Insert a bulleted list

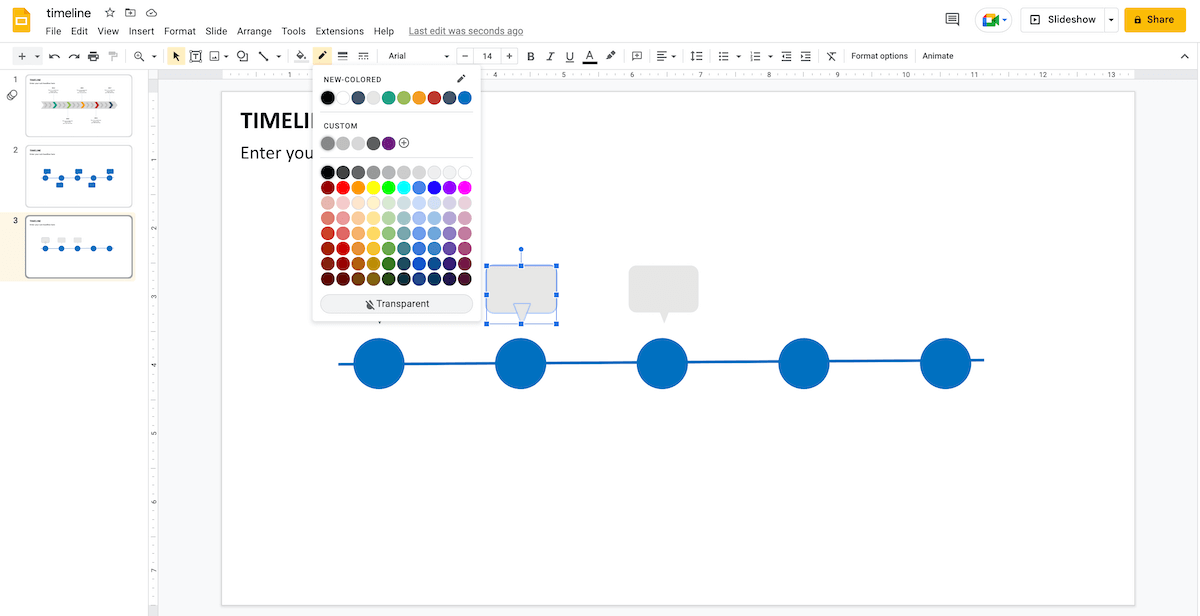(724, 56)
